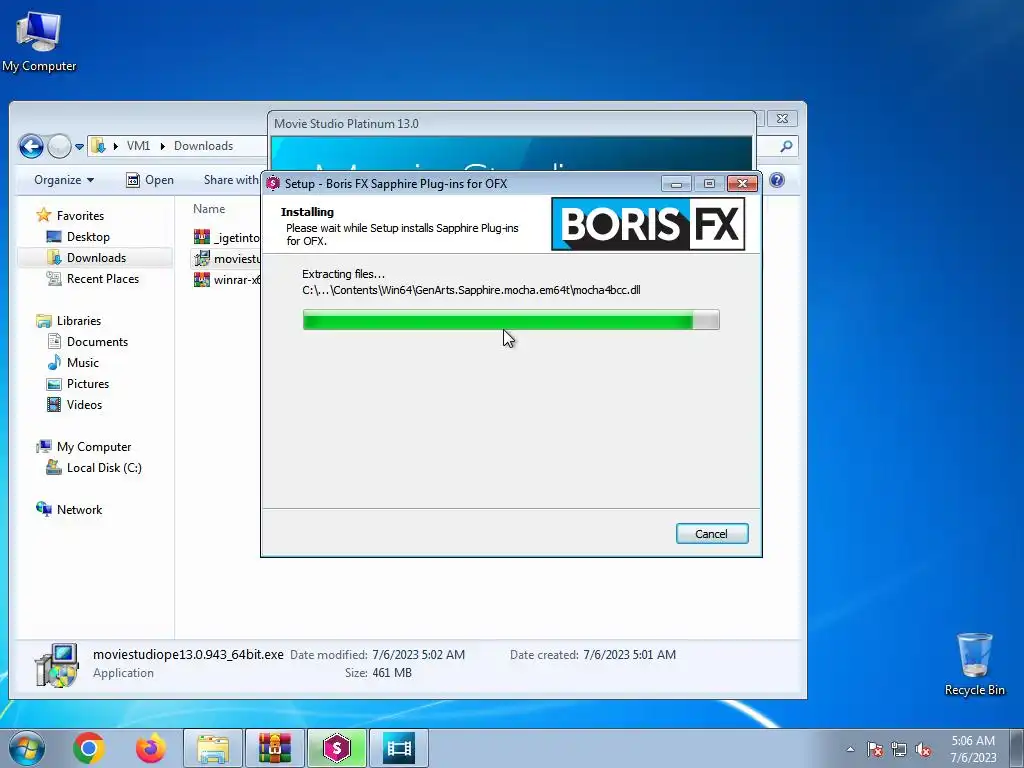Click the Explorer search magnifier icon
This screenshot has height=768, width=1024.
click(x=786, y=146)
